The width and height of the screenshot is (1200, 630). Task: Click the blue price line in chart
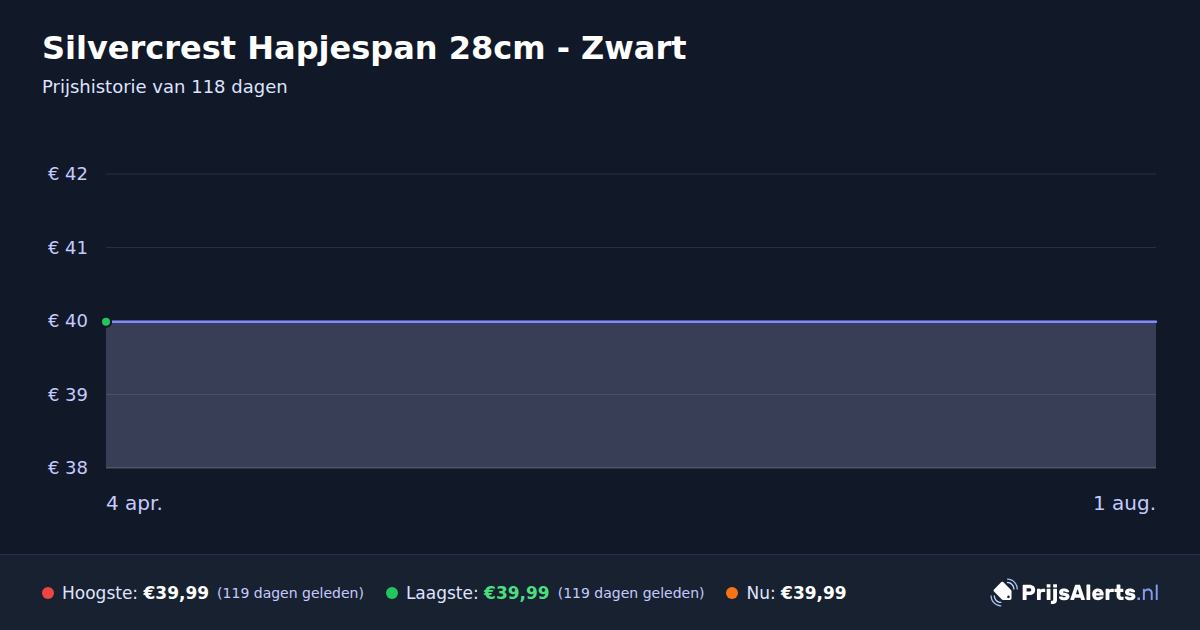click(631, 321)
